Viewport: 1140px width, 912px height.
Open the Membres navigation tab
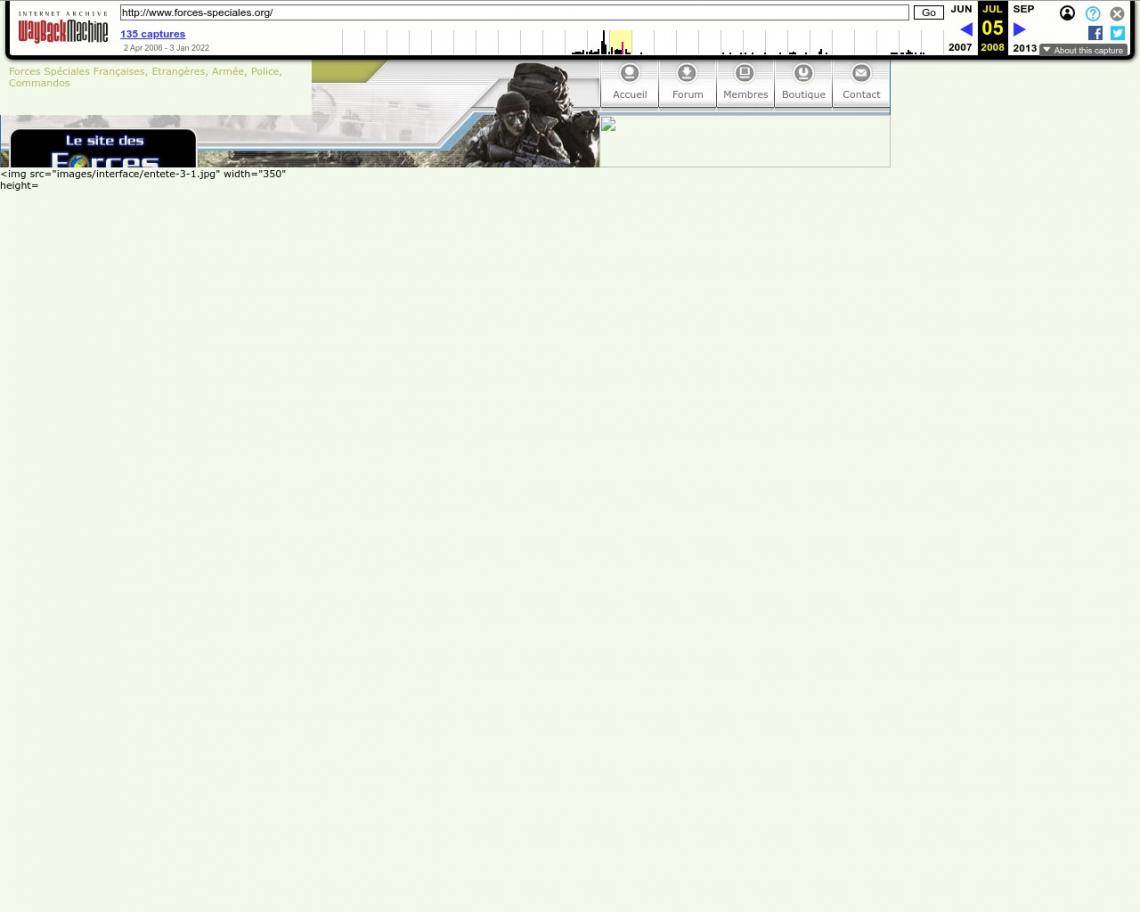[745, 84]
